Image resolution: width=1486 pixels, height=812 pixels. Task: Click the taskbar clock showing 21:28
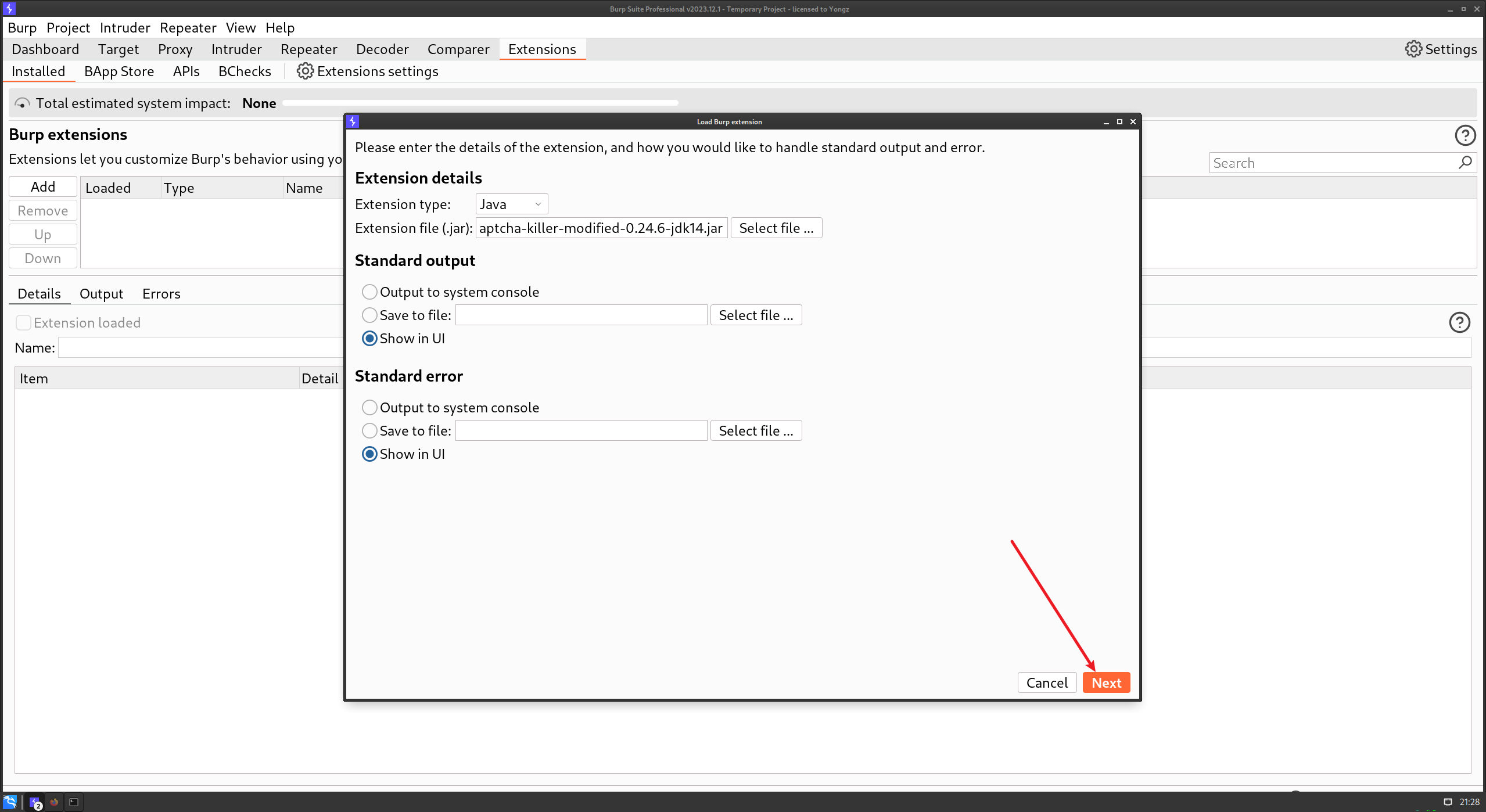coord(1469,802)
